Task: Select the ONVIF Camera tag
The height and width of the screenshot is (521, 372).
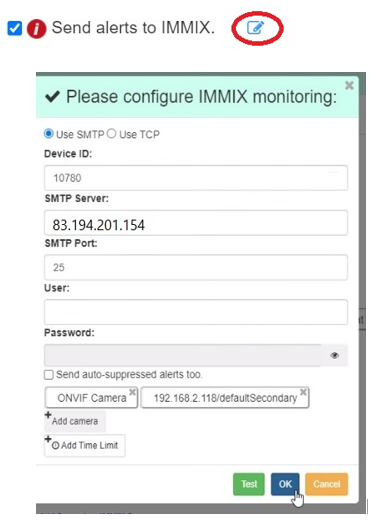Action: pos(92,398)
